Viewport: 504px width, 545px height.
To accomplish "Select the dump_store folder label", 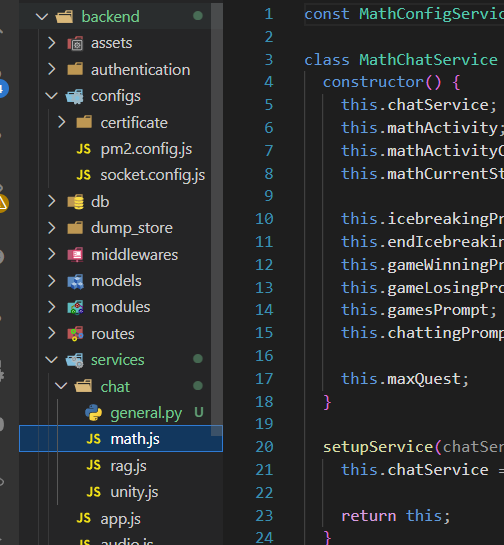I will (x=132, y=228).
